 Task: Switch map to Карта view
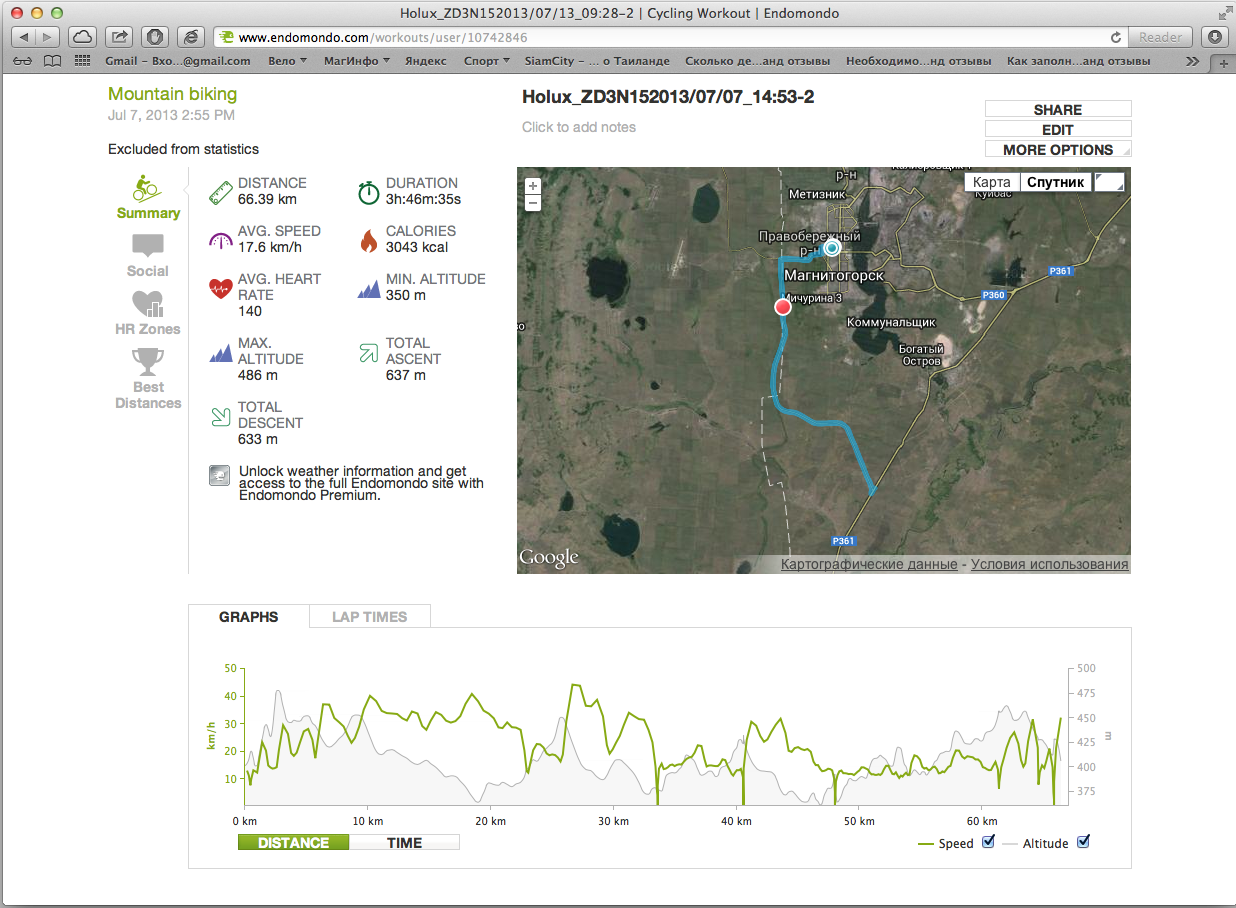(x=991, y=182)
